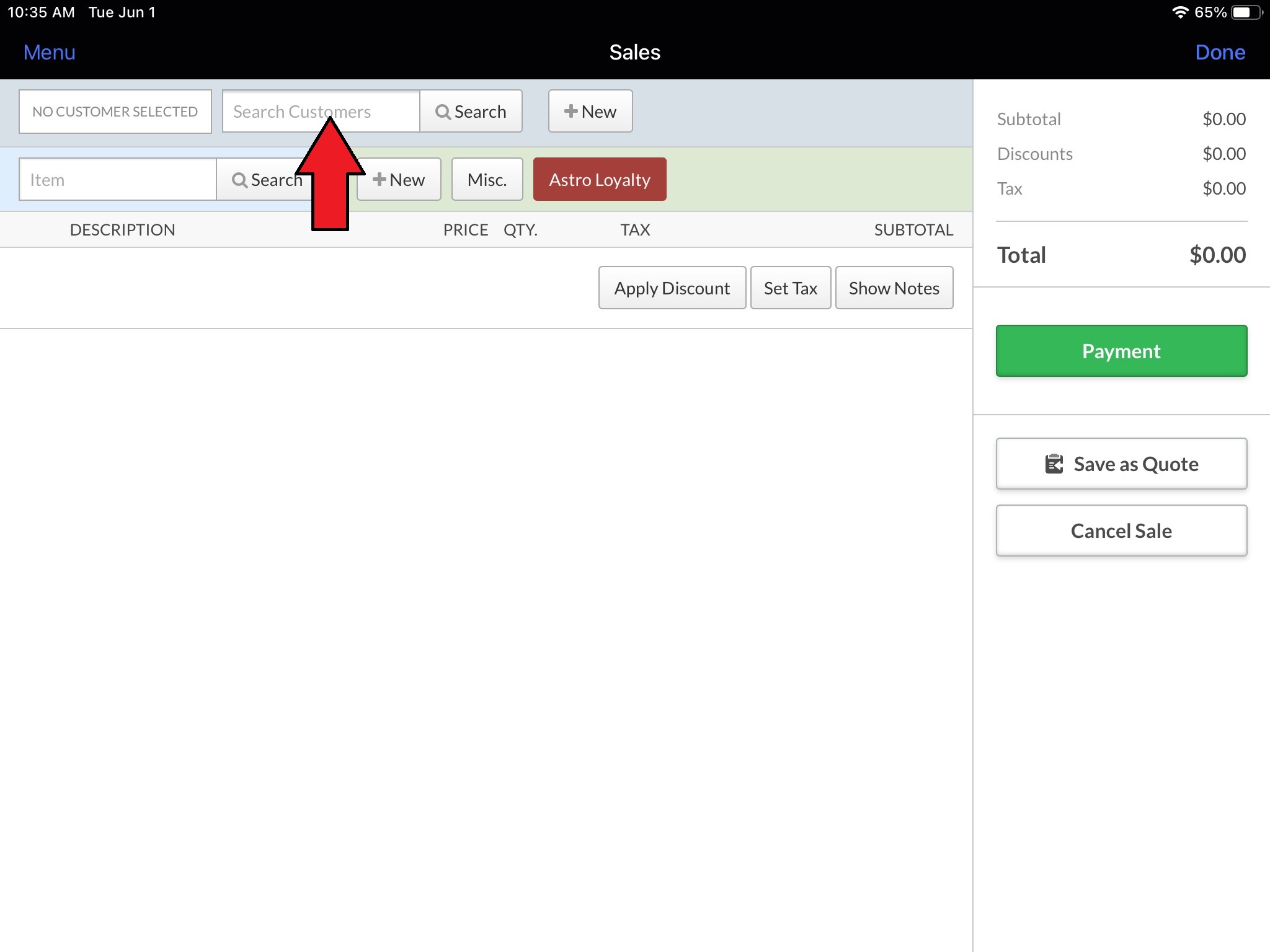Image resolution: width=1270 pixels, height=952 pixels.
Task: Click the No Customer Selected box
Action: tap(115, 112)
